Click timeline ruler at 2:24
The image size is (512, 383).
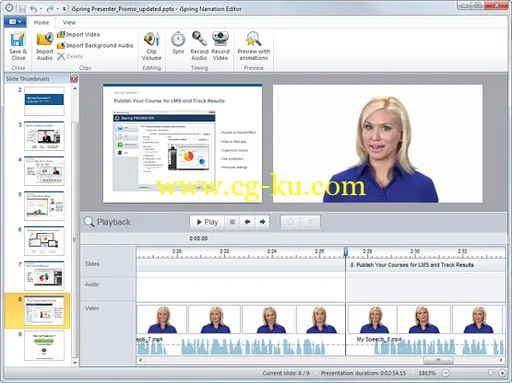(272, 251)
